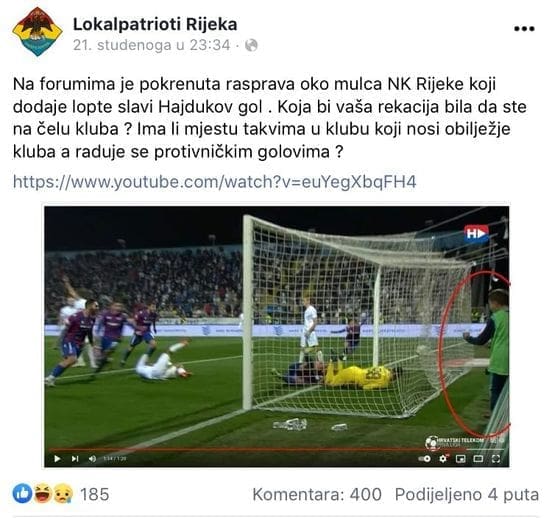Open the three-dot post options menu
The height and width of the screenshot is (518, 552).
click(x=524, y=29)
